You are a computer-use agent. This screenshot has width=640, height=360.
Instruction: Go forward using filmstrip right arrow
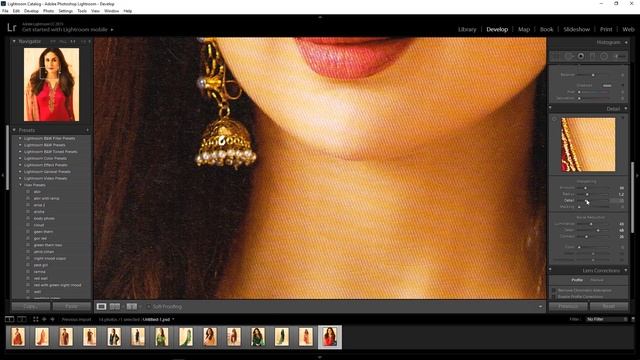pos(52,319)
